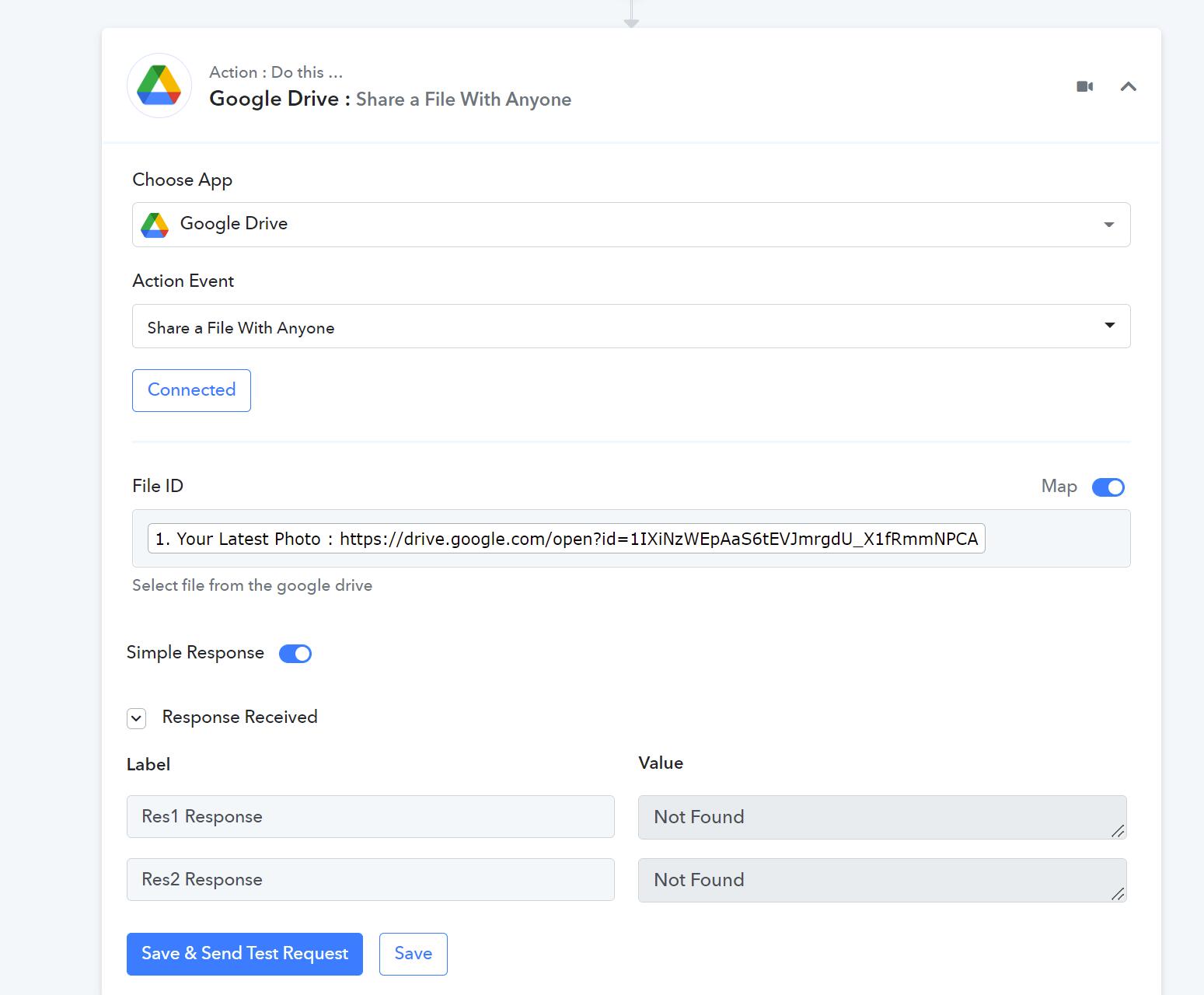Click the Google Drive logo in header
This screenshot has width=1204, height=995.
click(159, 86)
